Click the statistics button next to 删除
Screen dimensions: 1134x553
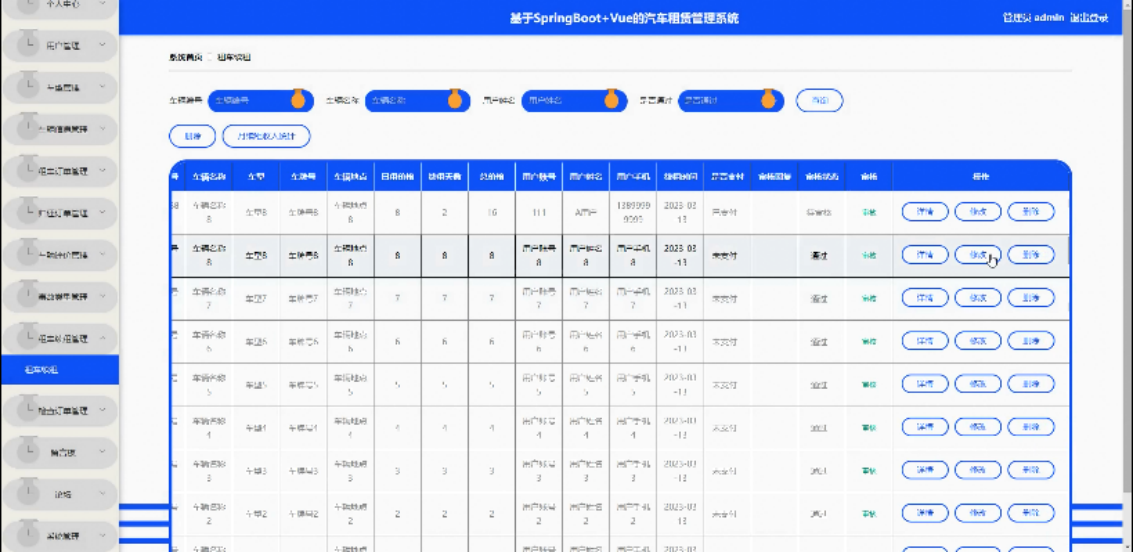(x=267, y=136)
